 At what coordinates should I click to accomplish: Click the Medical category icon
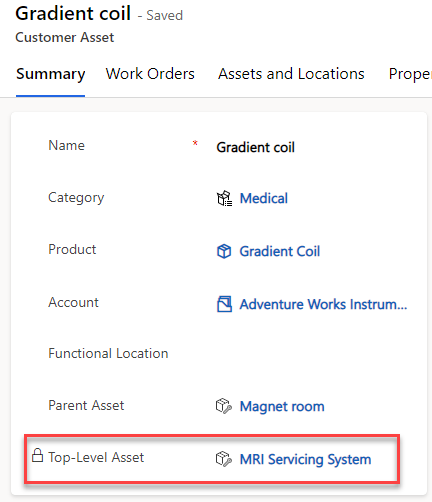[224, 198]
